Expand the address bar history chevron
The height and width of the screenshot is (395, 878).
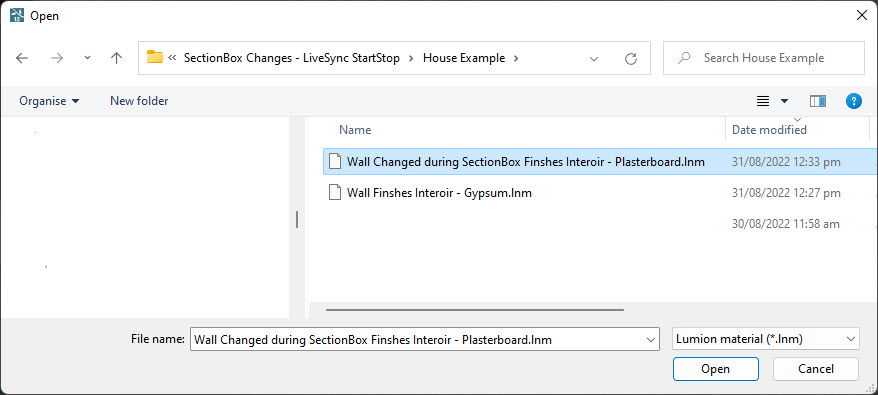(594, 58)
